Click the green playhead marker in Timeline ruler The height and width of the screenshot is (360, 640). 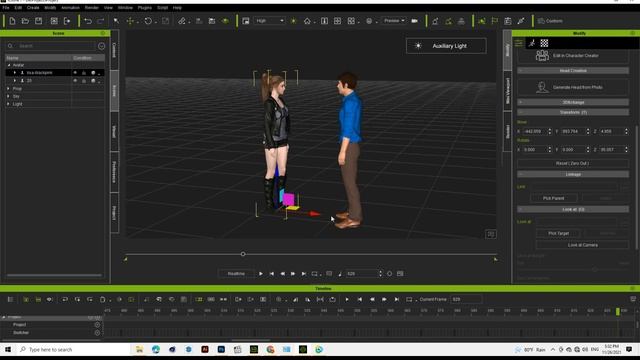618,311
